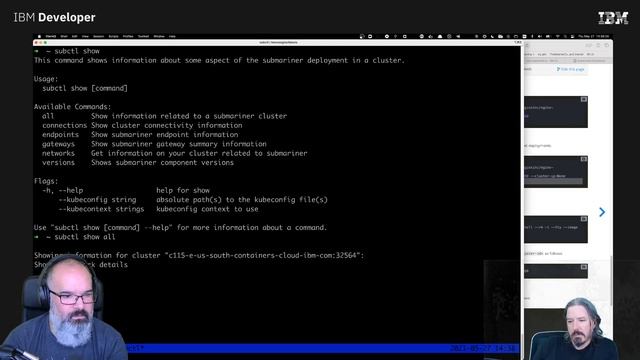640x360 pixels.
Task: Open the Session menu
Action: [x=98, y=36]
